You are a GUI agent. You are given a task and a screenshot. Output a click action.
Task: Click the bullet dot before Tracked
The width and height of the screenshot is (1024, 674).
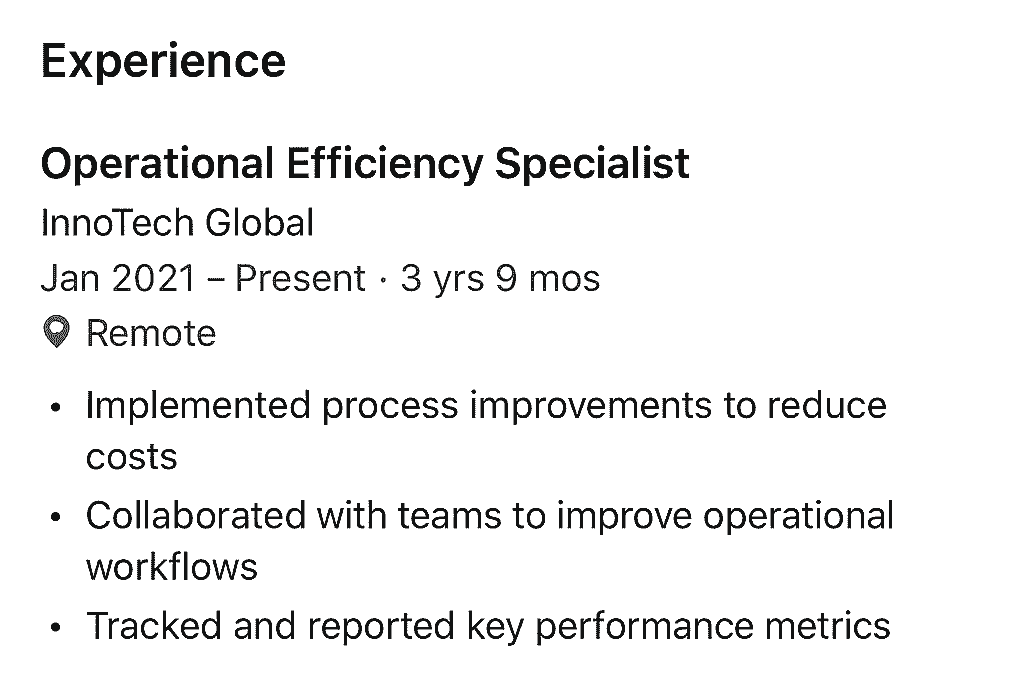coord(56,628)
